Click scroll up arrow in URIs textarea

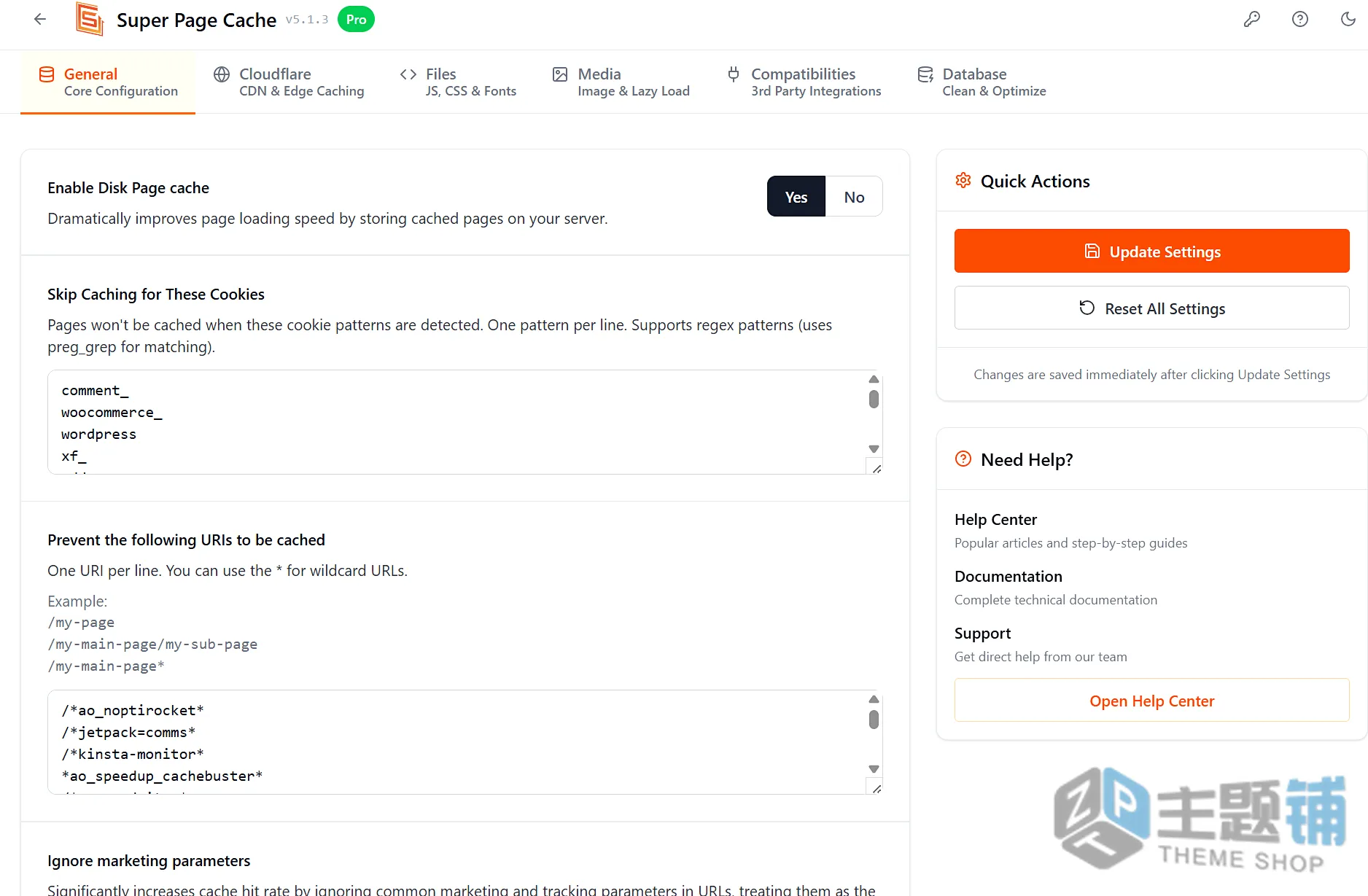pyautogui.click(x=874, y=699)
